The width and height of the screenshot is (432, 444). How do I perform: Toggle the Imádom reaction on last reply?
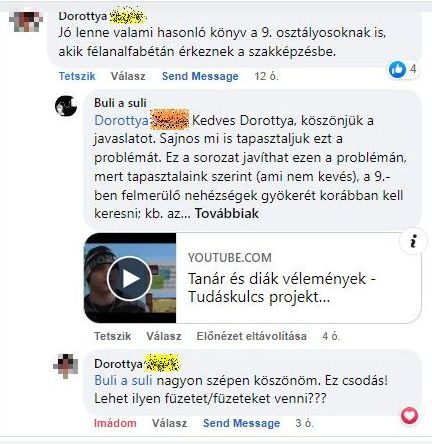click(115, 423)
